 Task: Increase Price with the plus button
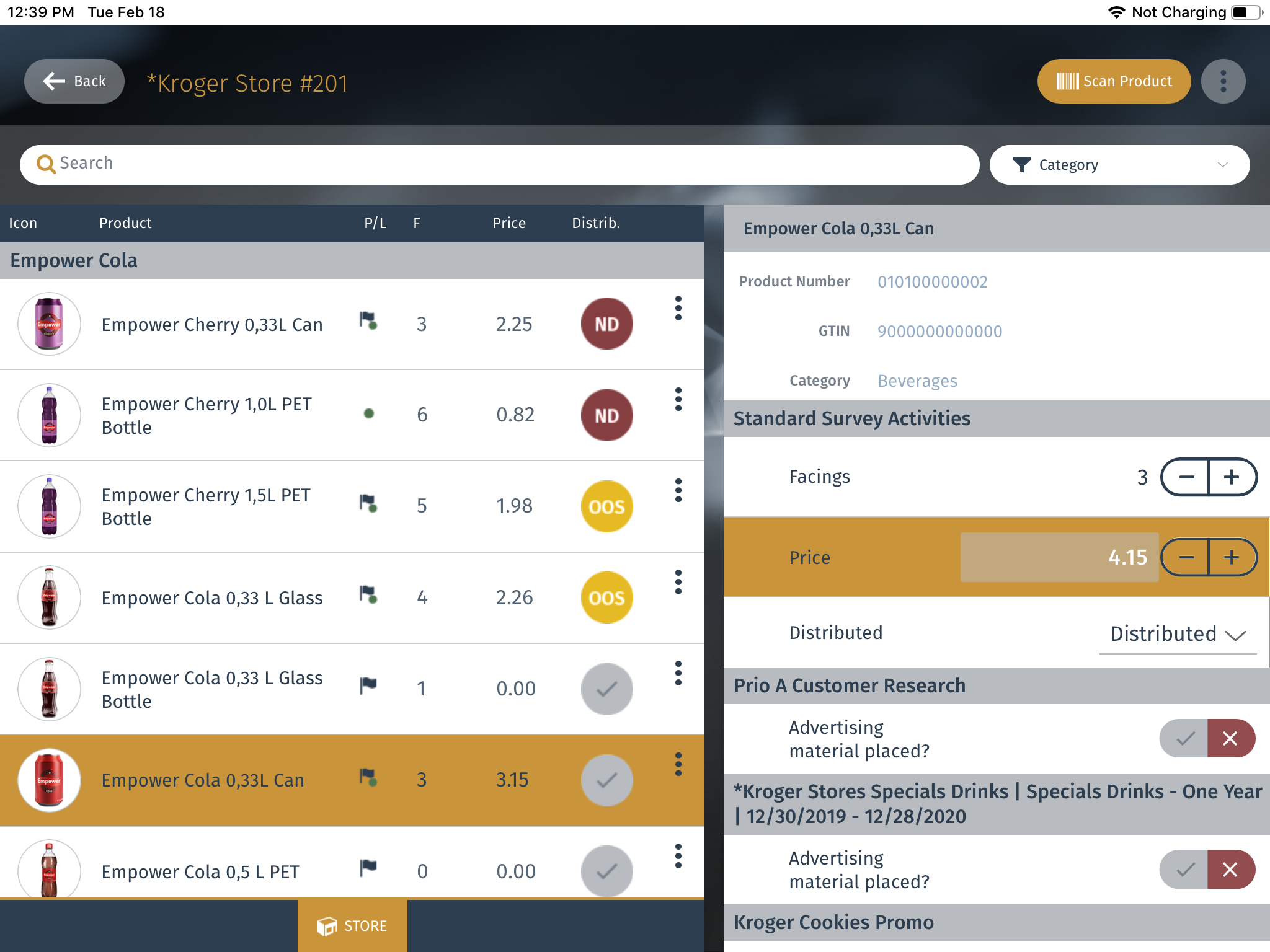click(1232, 557)
